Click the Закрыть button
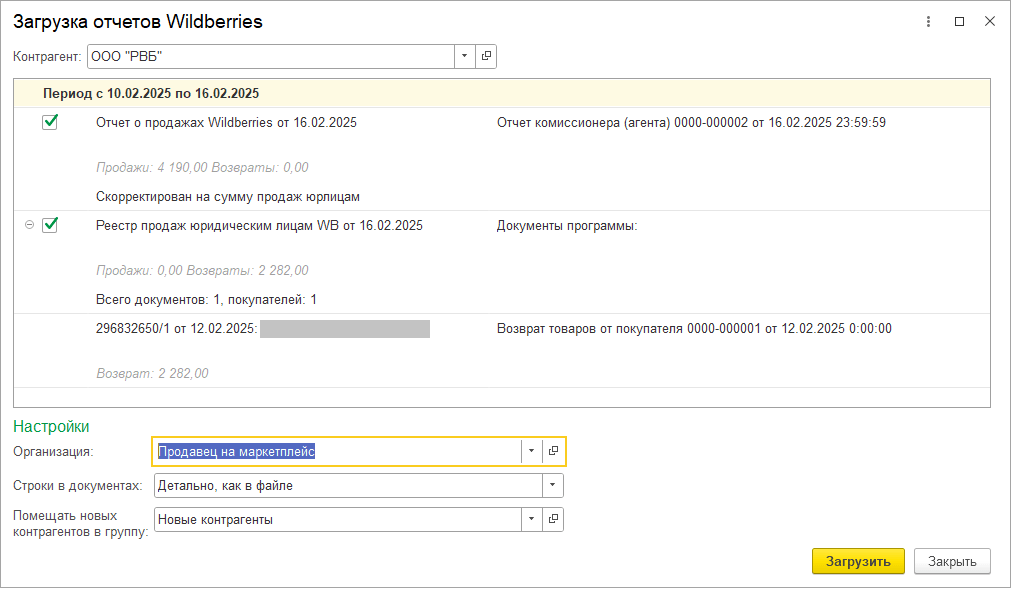The image size is (1012, 589). [951, 561]
